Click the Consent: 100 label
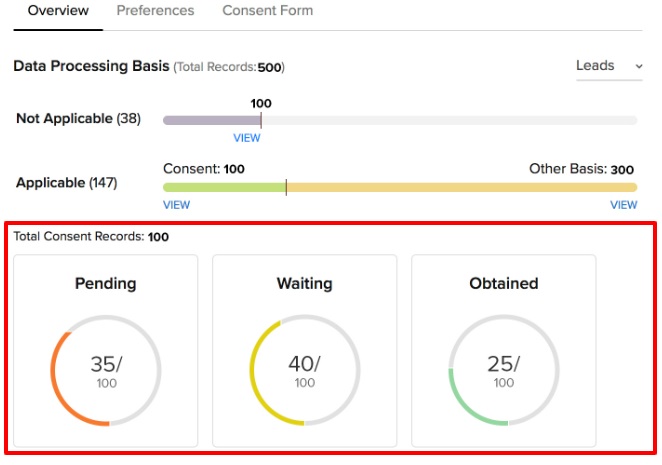Viewport: 662px width, 465px height. [x=204, y=169]
